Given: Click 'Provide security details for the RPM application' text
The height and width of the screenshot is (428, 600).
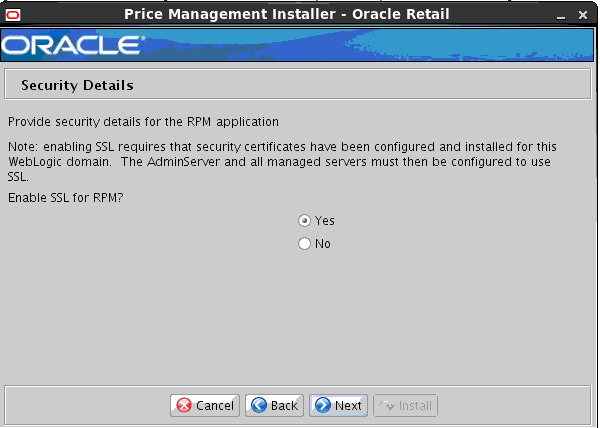Looking at the screenshot, I should (143, 122).
